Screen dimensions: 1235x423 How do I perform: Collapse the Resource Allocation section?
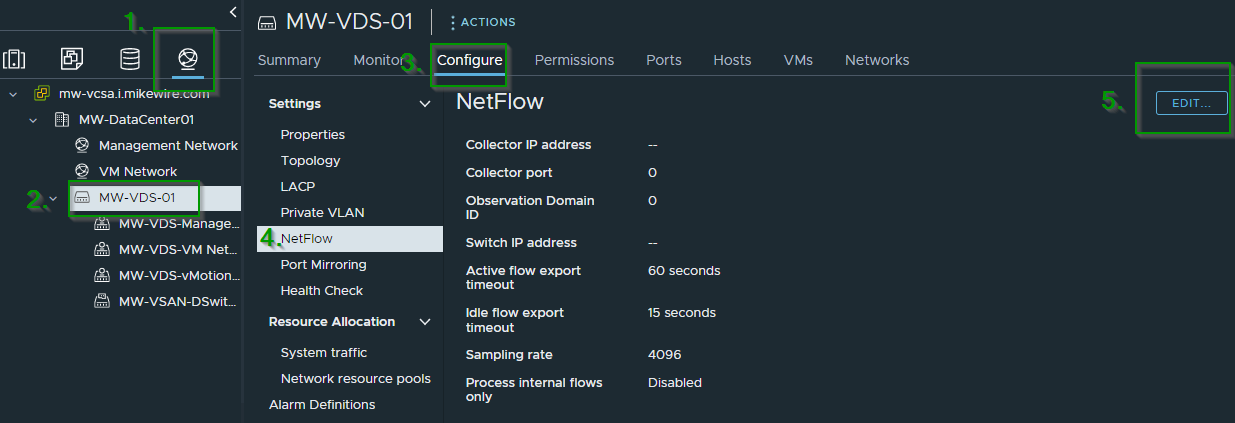click(x=425, y=322)
